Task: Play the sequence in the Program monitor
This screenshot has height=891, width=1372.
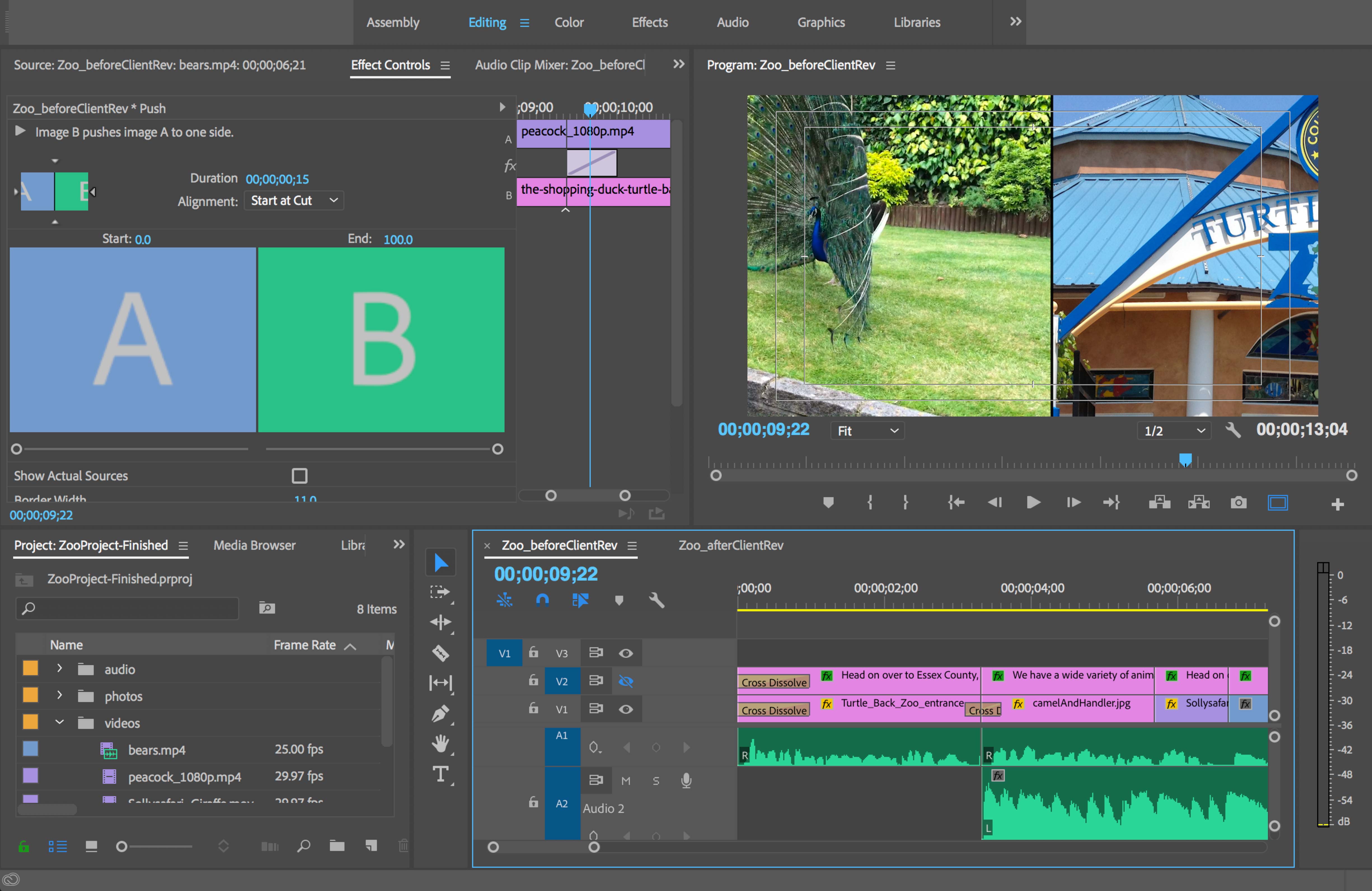Action: click(x=1033, y=502)
